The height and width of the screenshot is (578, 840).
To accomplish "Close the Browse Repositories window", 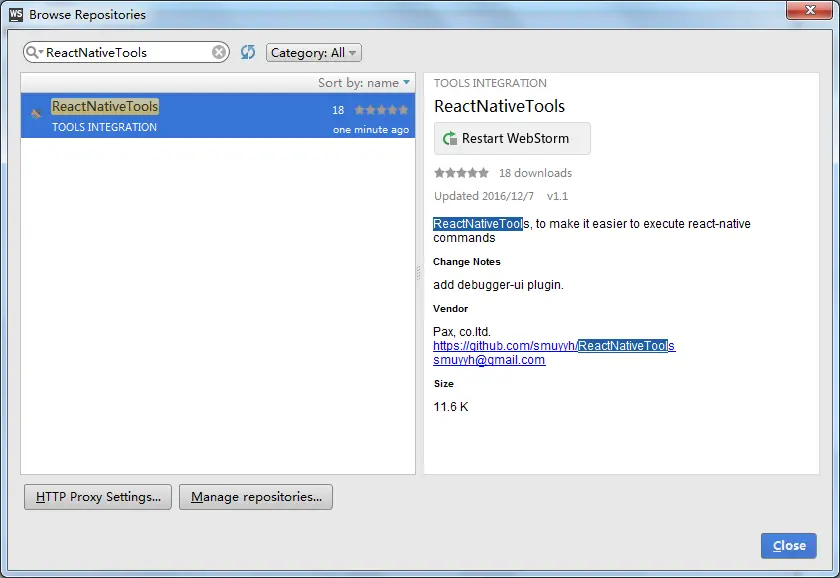I will click(809, 10).
